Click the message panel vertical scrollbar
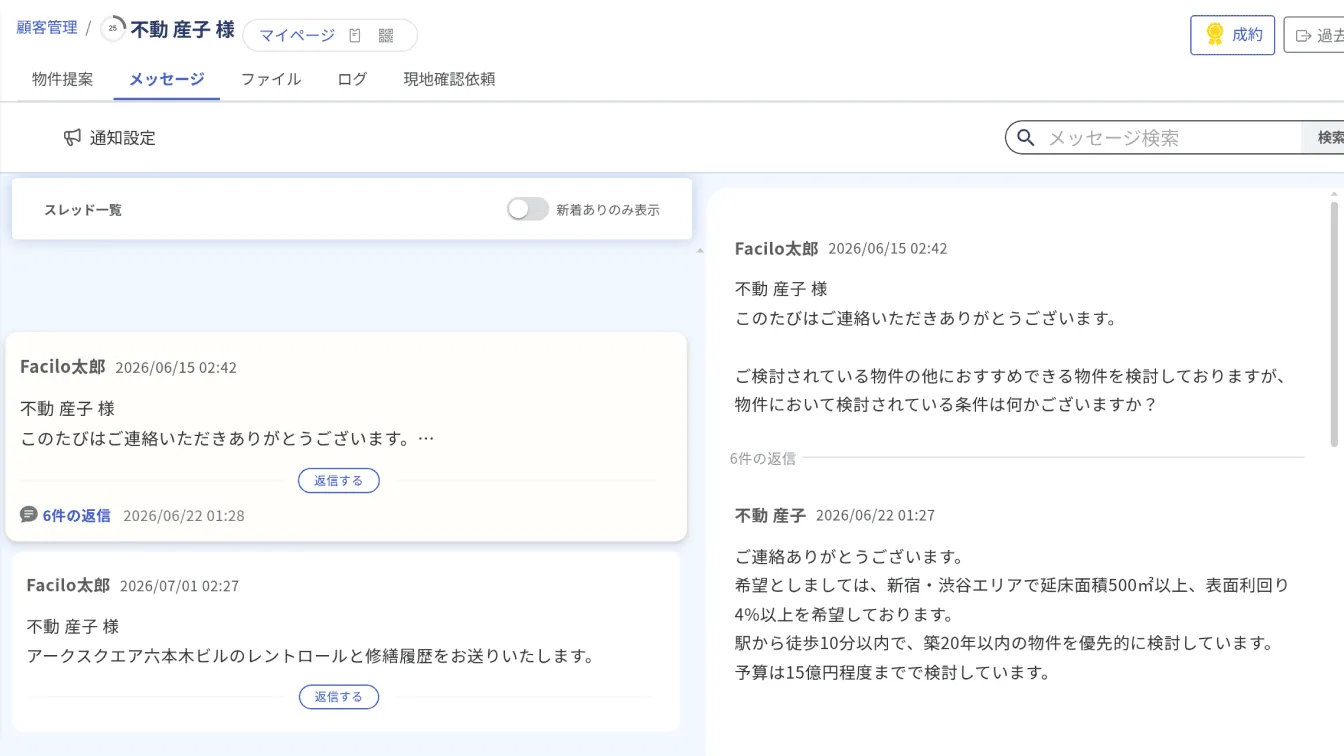The height and width of the screenshot is (756, 1344). coord(1334,323)
